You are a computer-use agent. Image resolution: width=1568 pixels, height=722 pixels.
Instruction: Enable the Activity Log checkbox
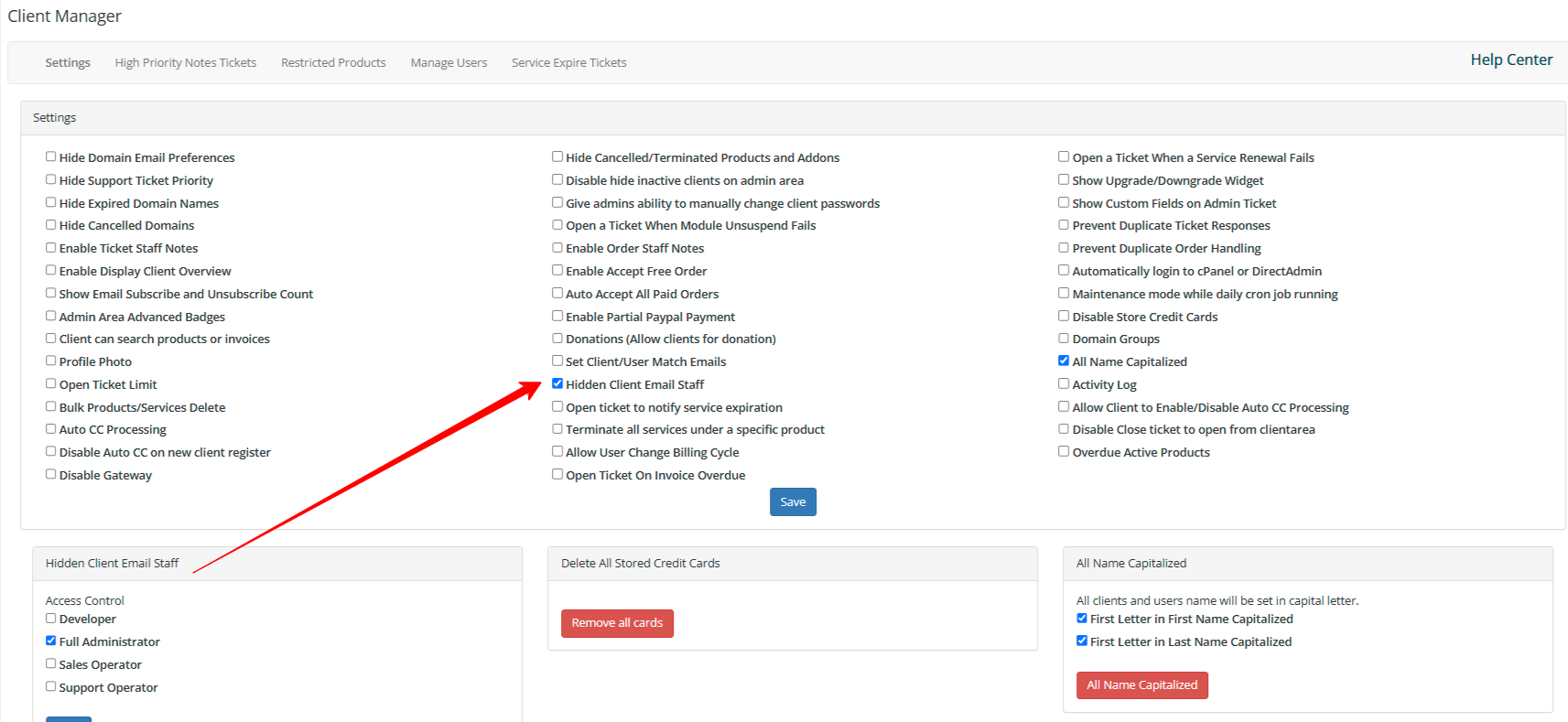(x=1064, y=383)
